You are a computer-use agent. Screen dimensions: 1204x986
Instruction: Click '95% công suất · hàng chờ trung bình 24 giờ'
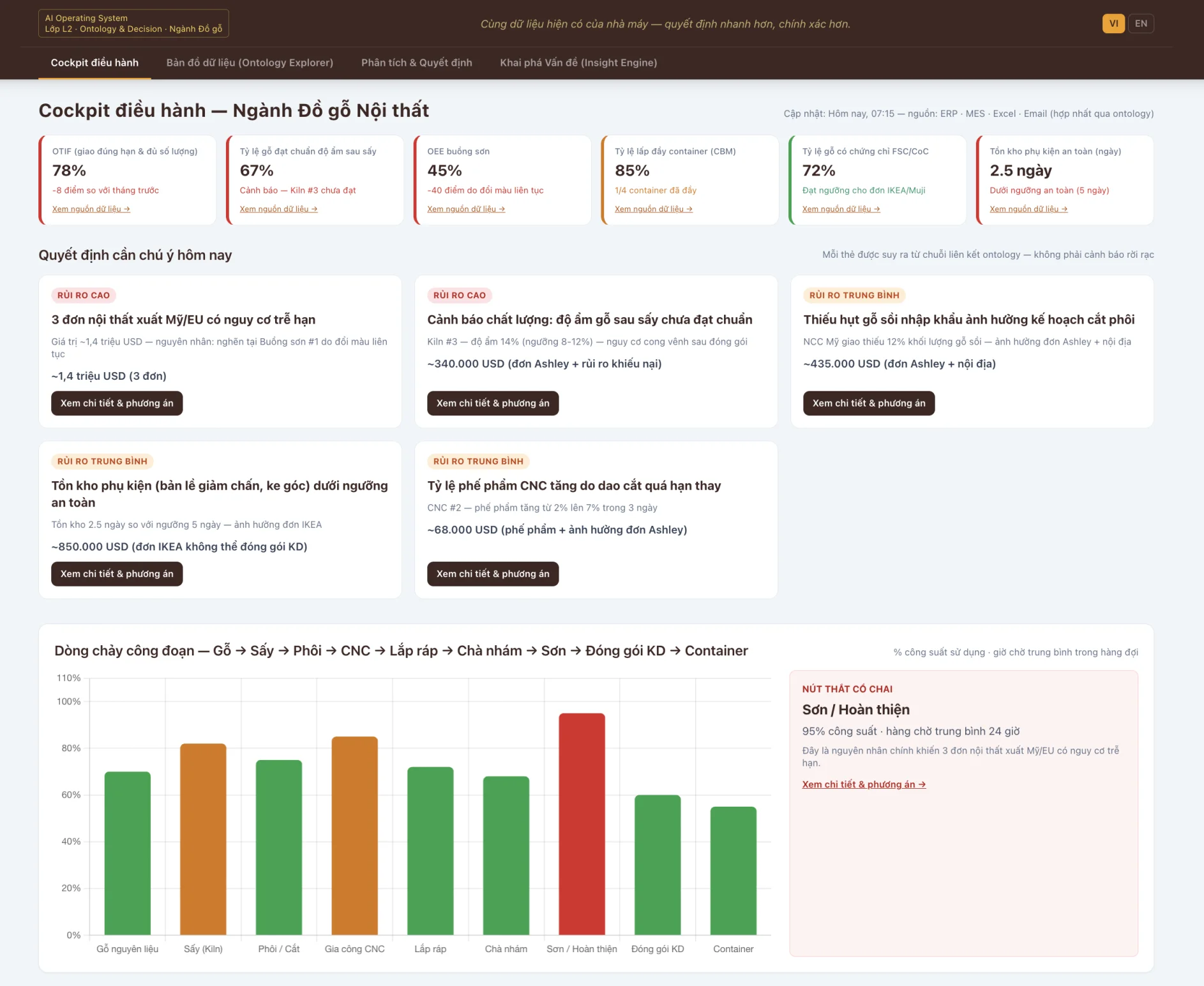pyautogui.click(x=911, y=731)
